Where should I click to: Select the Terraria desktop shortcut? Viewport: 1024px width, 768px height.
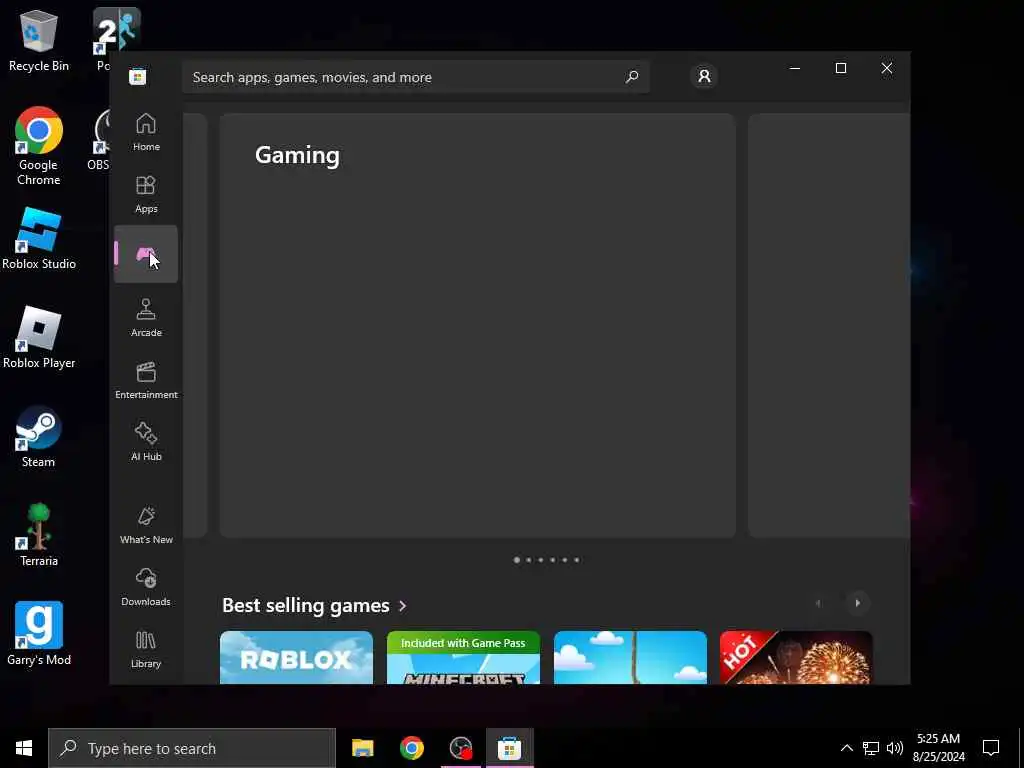39,536
